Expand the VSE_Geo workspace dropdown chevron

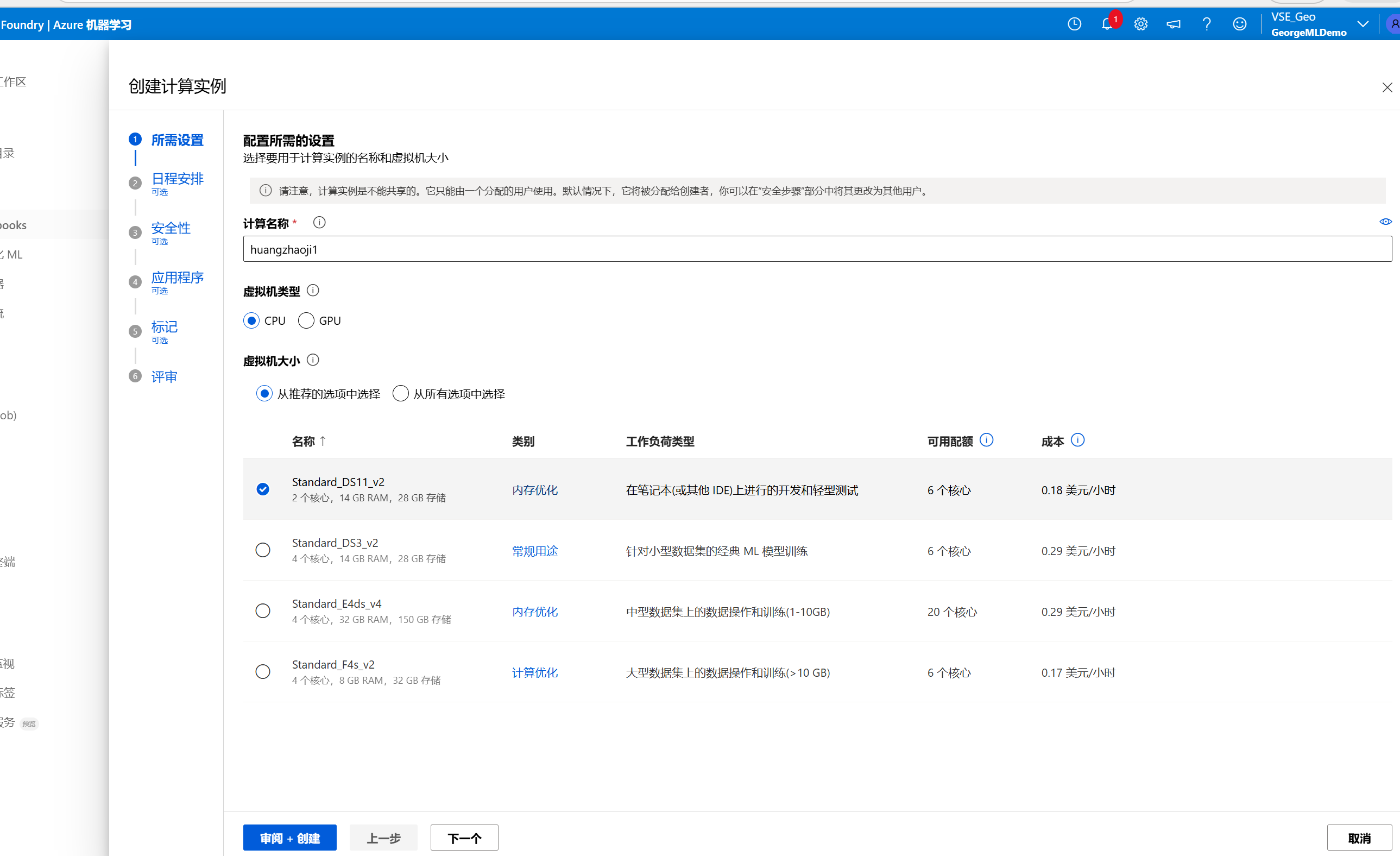point(1363,24)
